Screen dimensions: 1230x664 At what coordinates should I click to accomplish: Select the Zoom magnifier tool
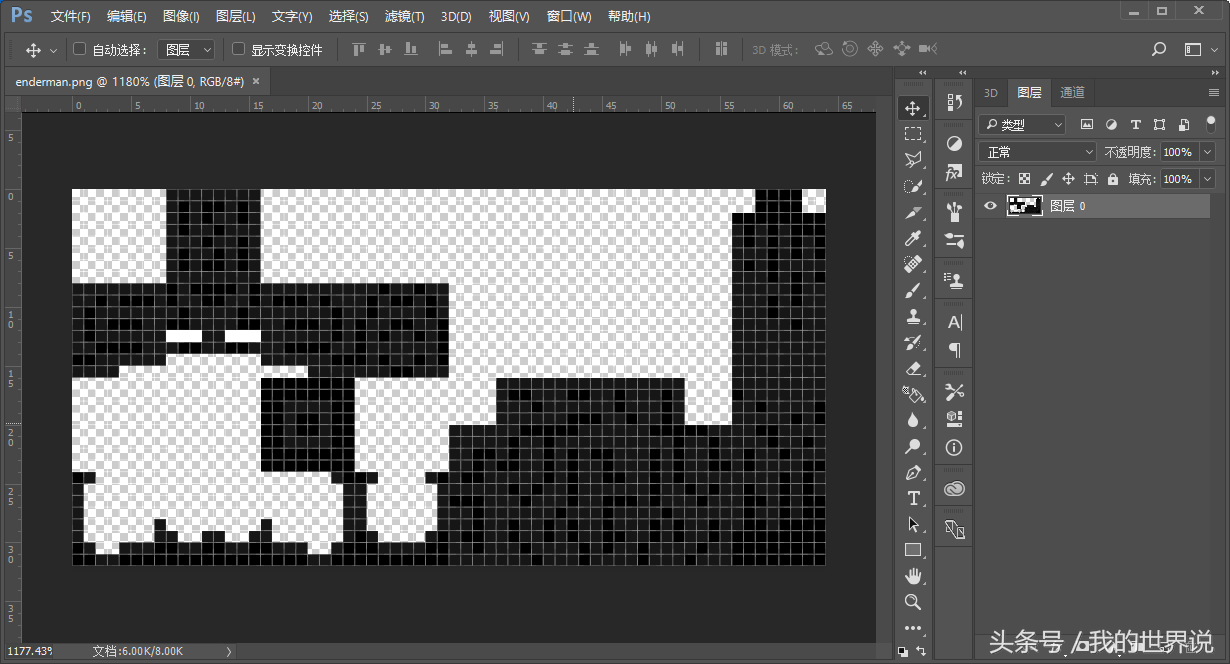(x=912, y=602)
